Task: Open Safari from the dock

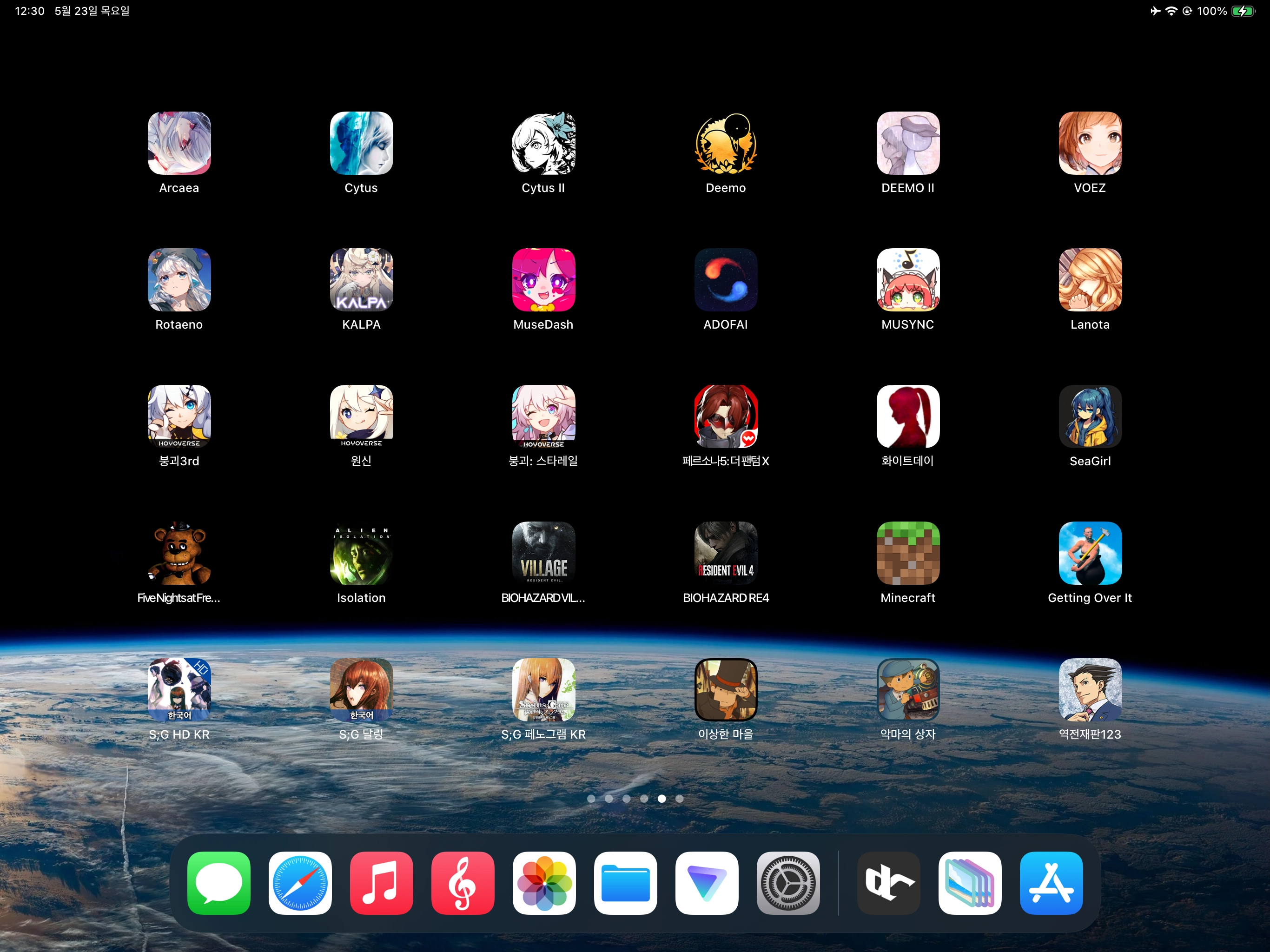Action: coord(300,883)
